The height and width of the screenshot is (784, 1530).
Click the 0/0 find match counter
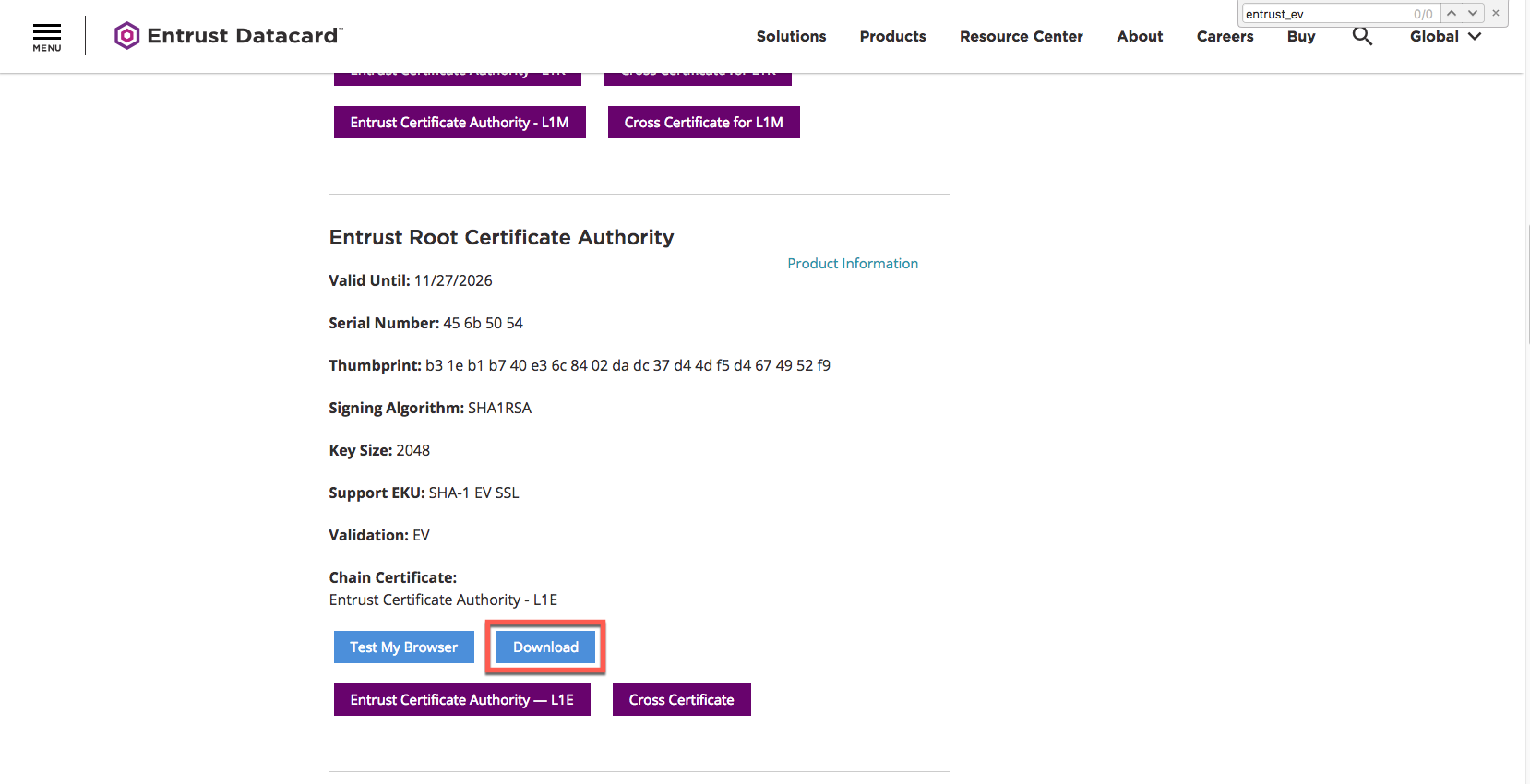click(1423, 14)
